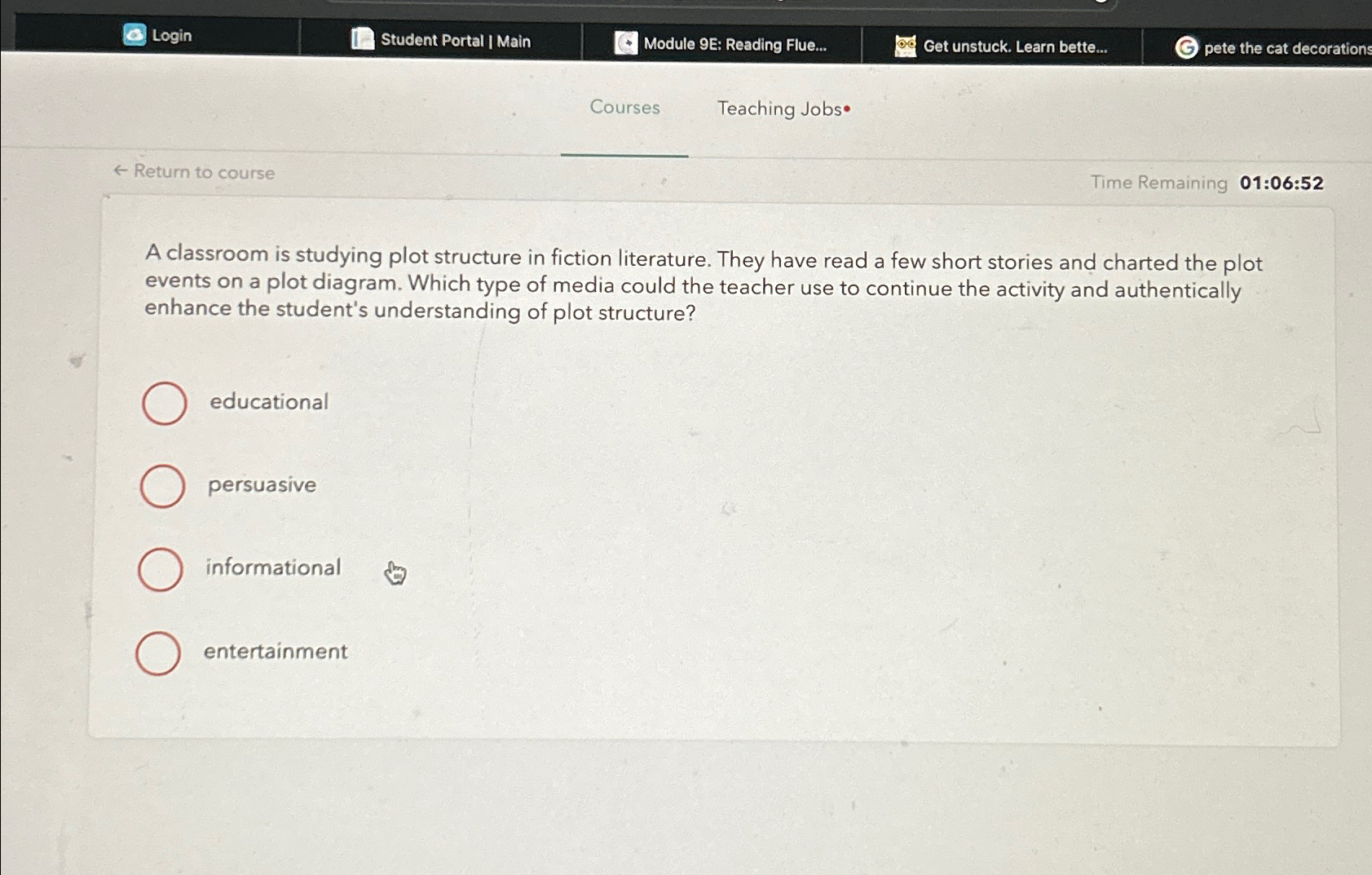Switch to the Courses tab
Image resolution: width=1372 pixels, height=875 pixels.
[x=624, y=108]
